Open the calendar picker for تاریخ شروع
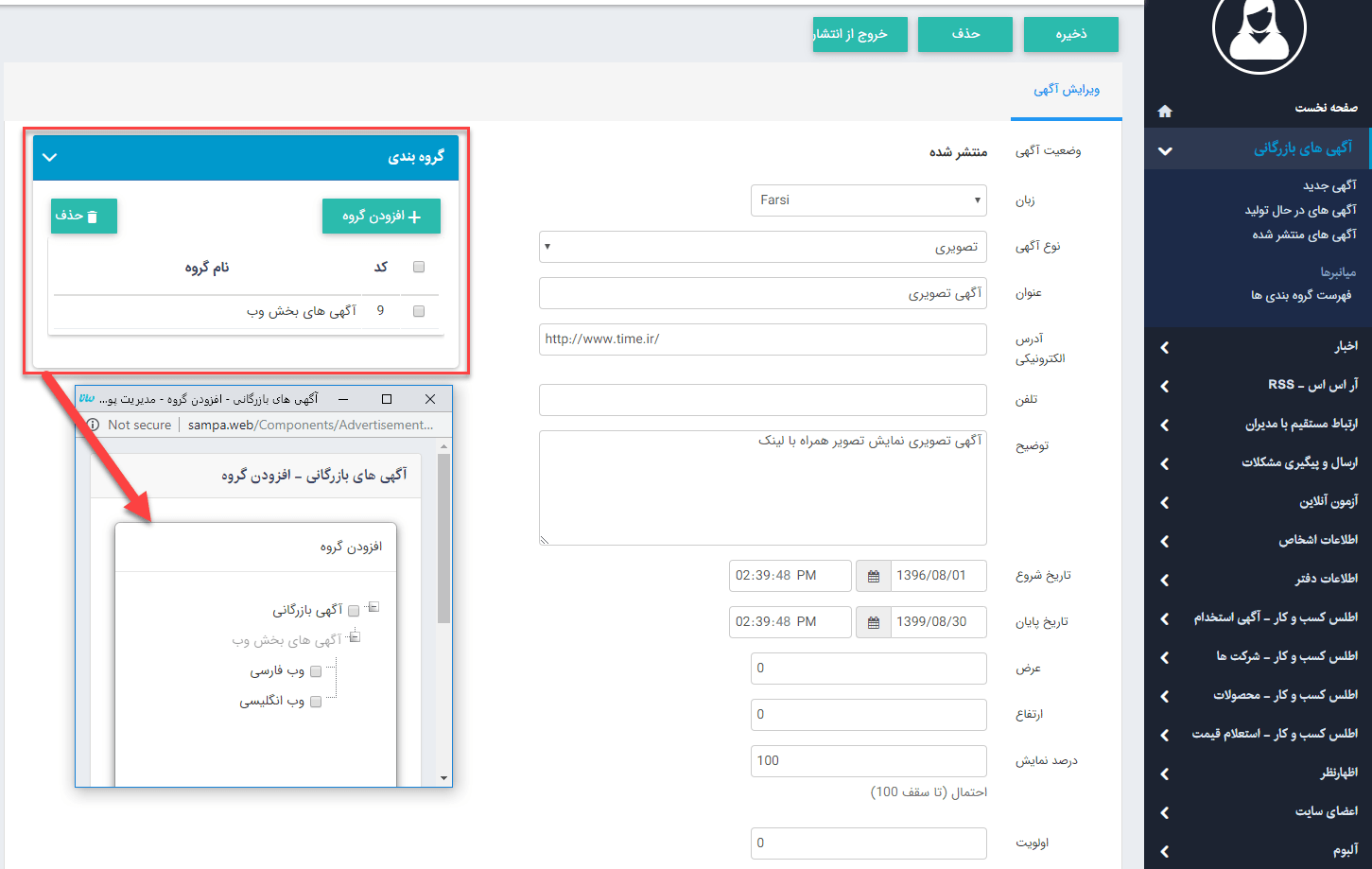1372x869 pixels. click(872, 575)
